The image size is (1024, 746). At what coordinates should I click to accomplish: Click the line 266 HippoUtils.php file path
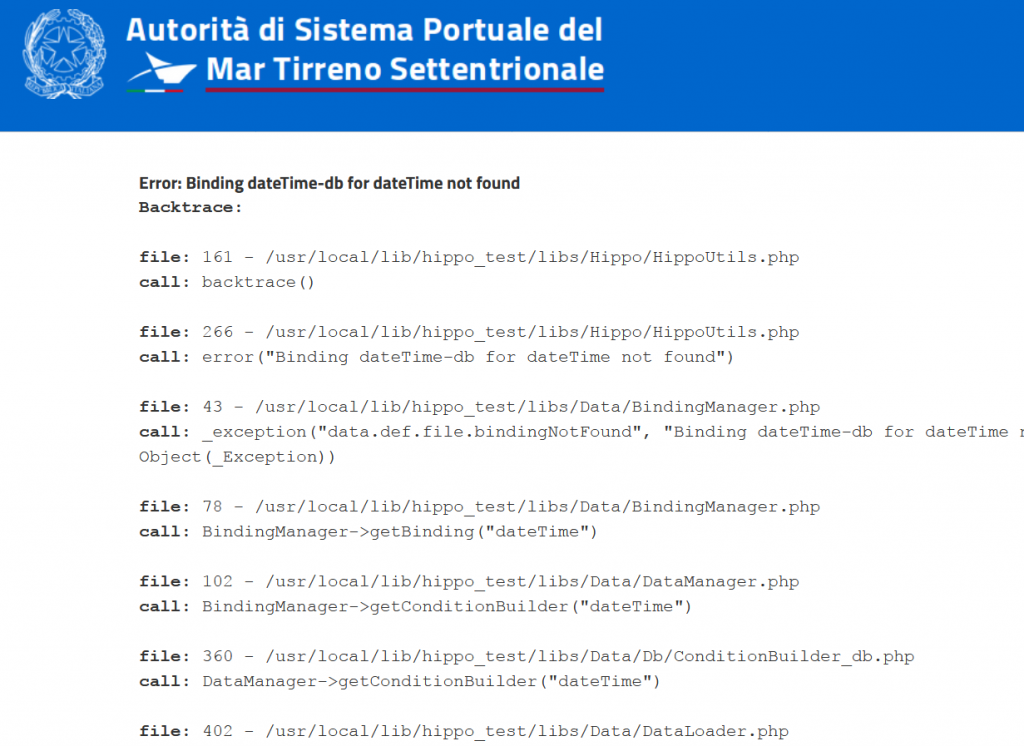pos(500,332)
